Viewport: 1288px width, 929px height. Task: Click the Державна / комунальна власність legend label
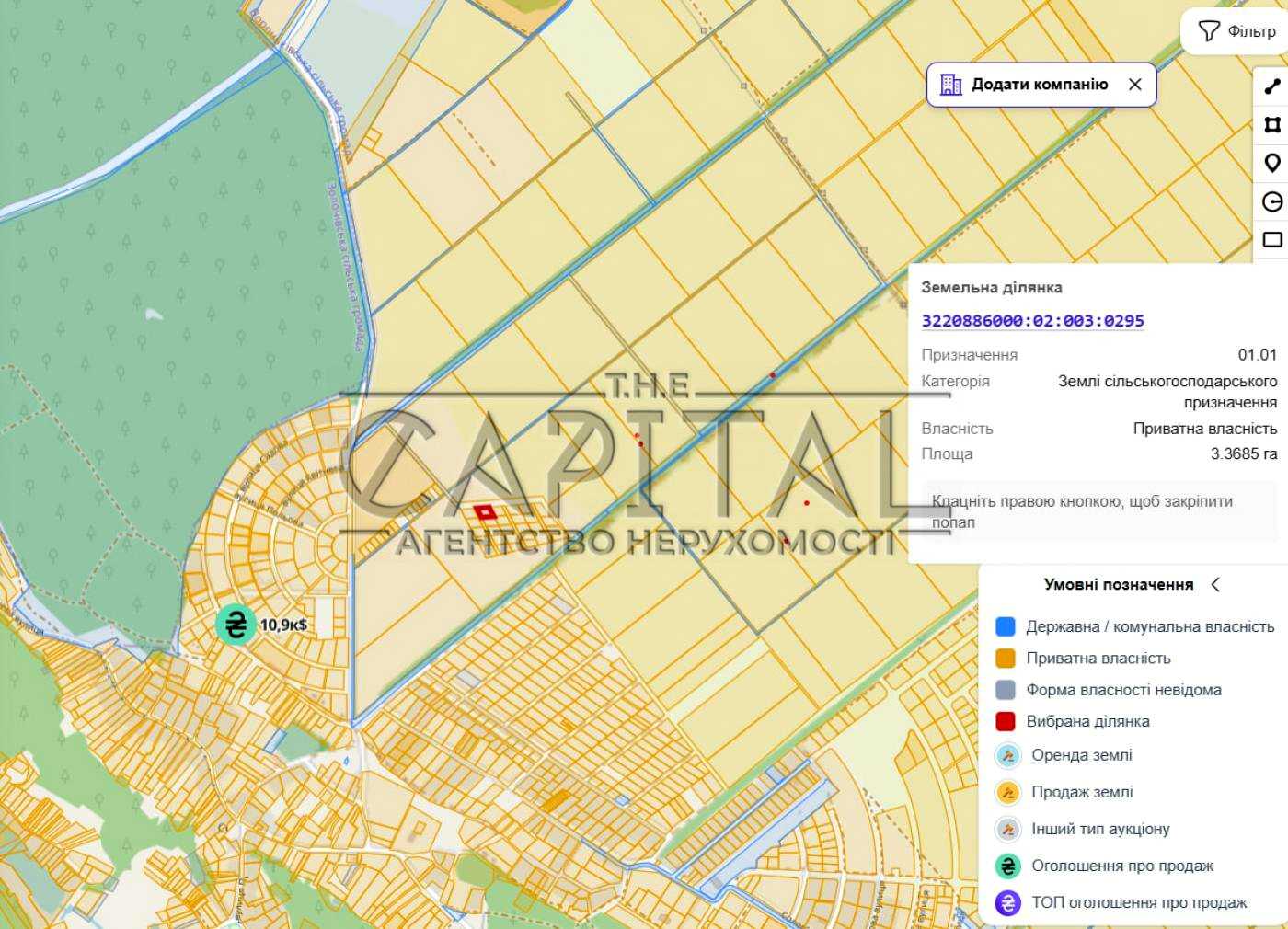pos(1150,626)
